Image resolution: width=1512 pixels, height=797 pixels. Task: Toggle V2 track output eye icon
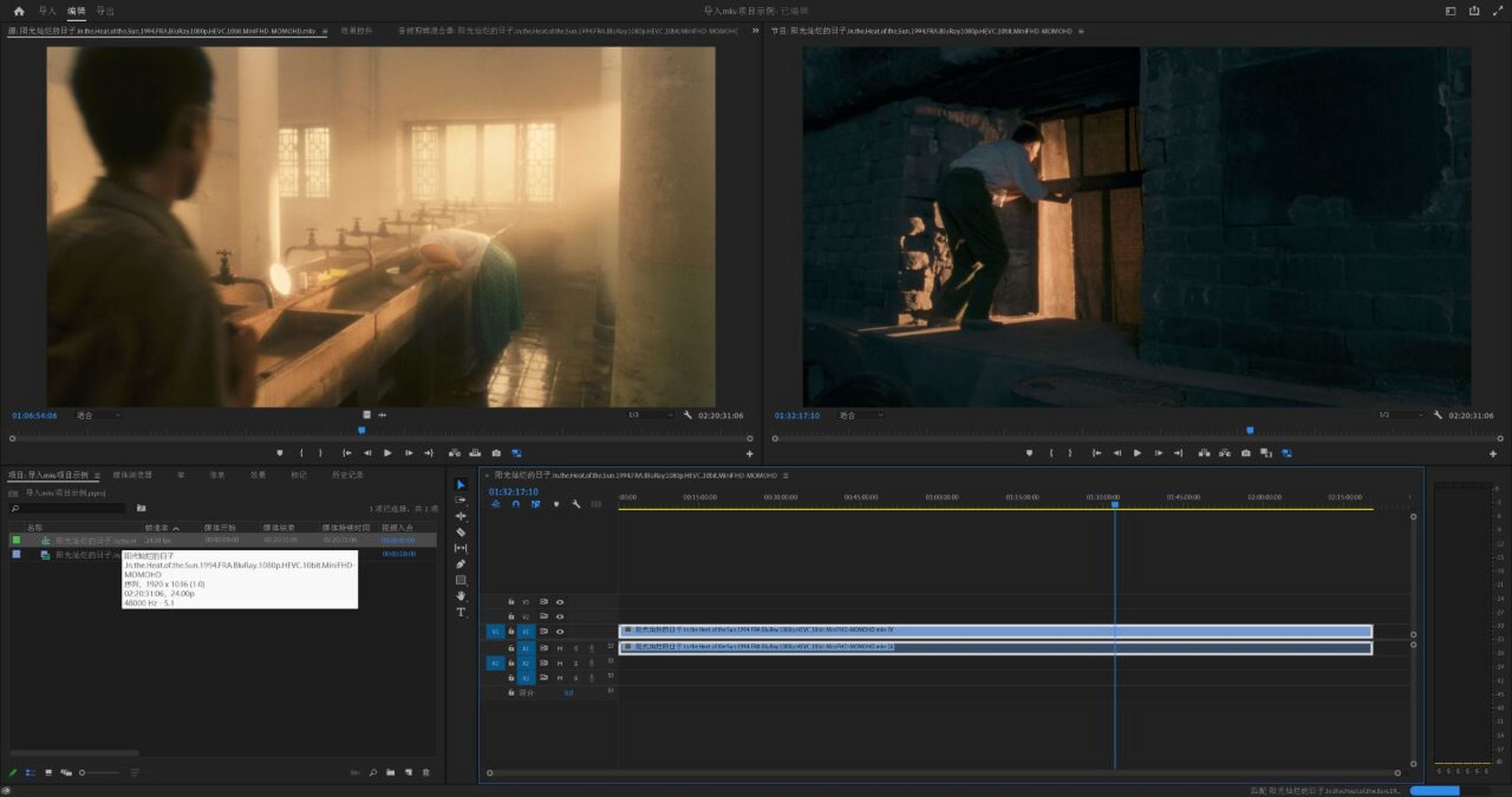(x=559, y=616)
